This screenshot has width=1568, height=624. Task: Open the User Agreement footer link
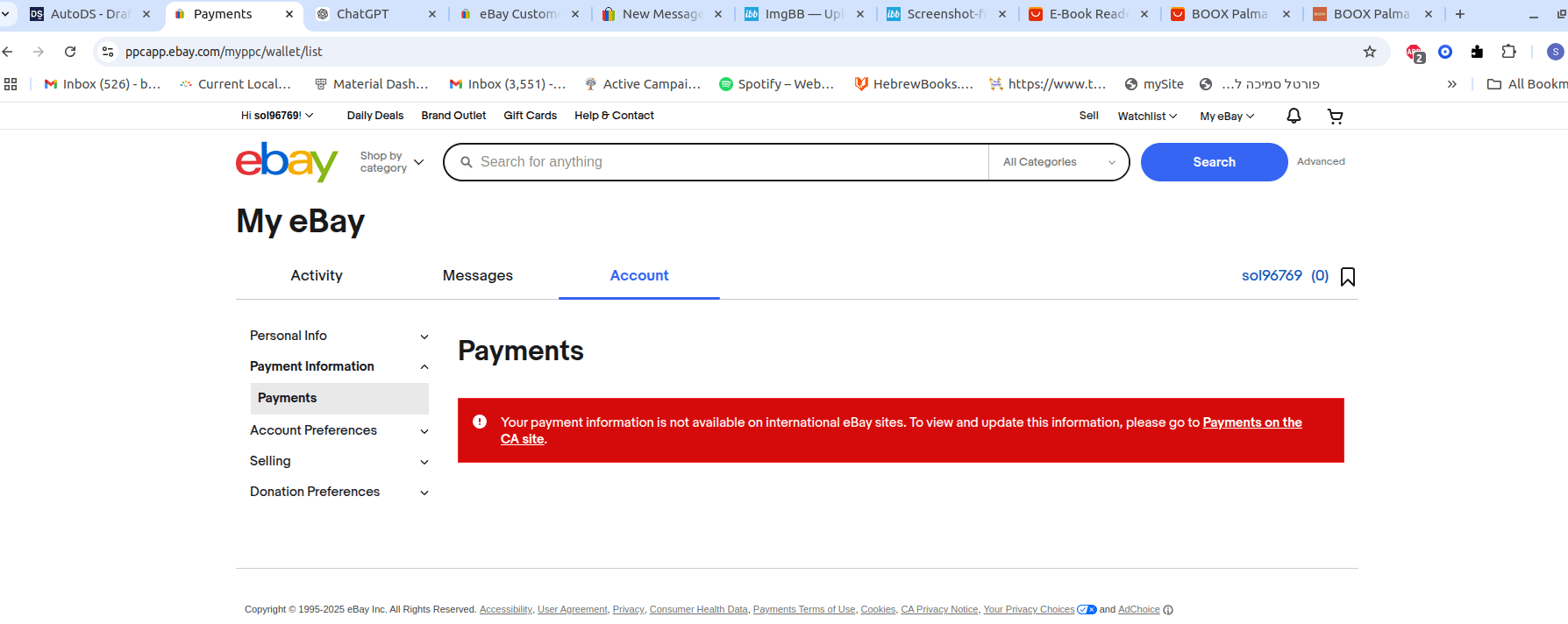(x=572, y=610)
